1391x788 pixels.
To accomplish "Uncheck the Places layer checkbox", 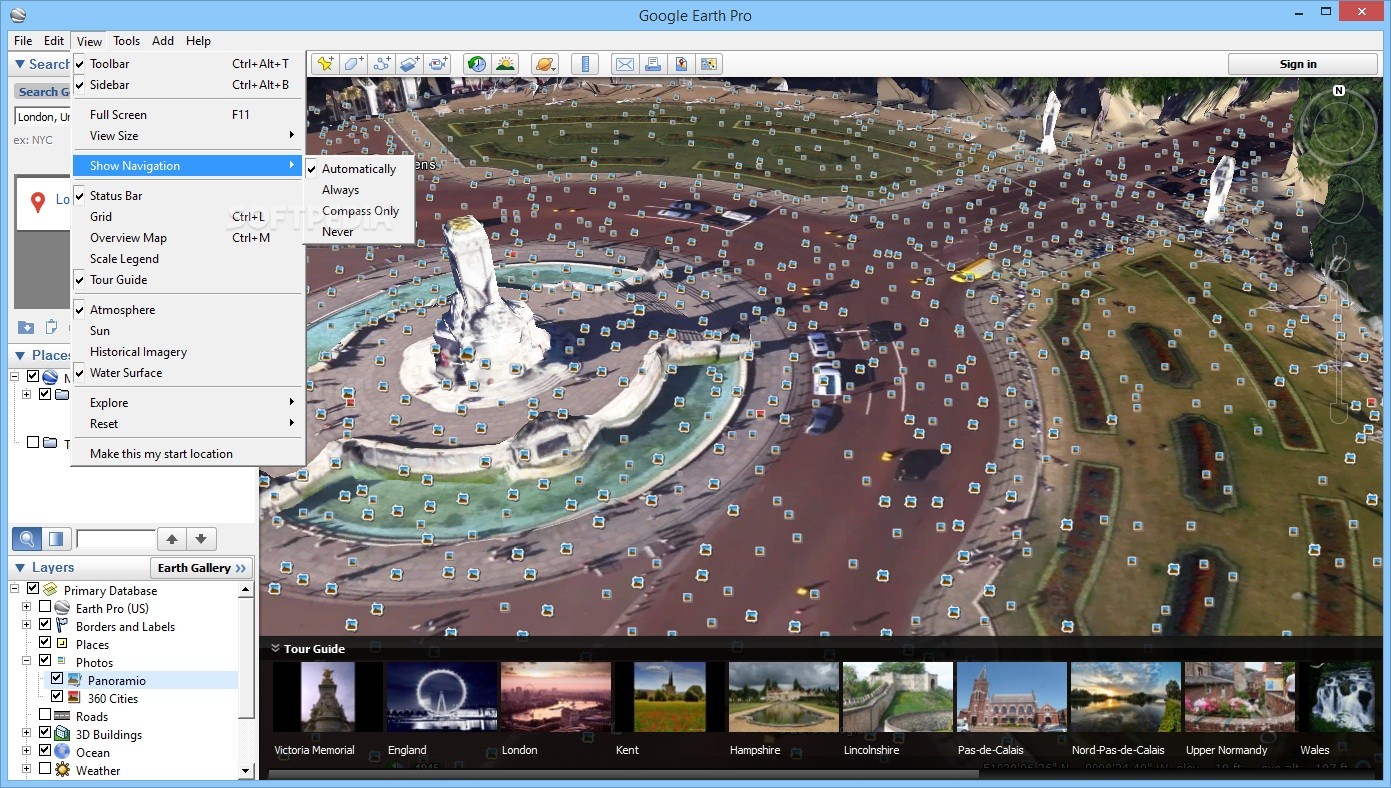I will tap(45, 644).
